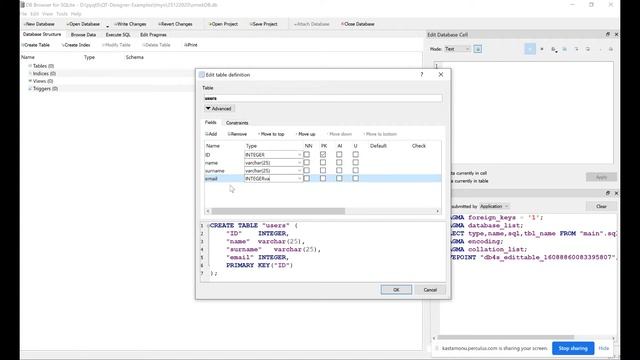Select the Triggers (0) tree item
The height and width of the screenshot is (360, 640).
[45, 89]
